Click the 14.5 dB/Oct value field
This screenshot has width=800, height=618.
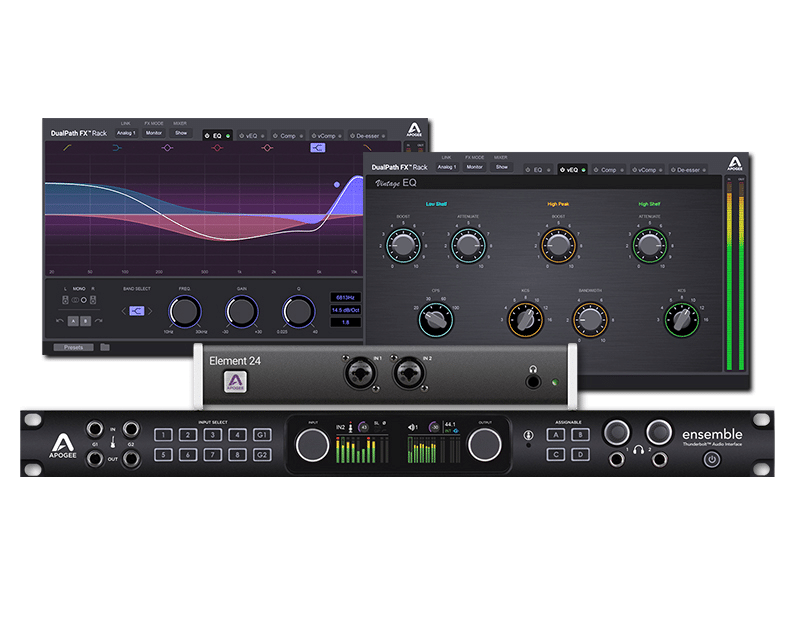pyautogui.click(x=345, y=310)
